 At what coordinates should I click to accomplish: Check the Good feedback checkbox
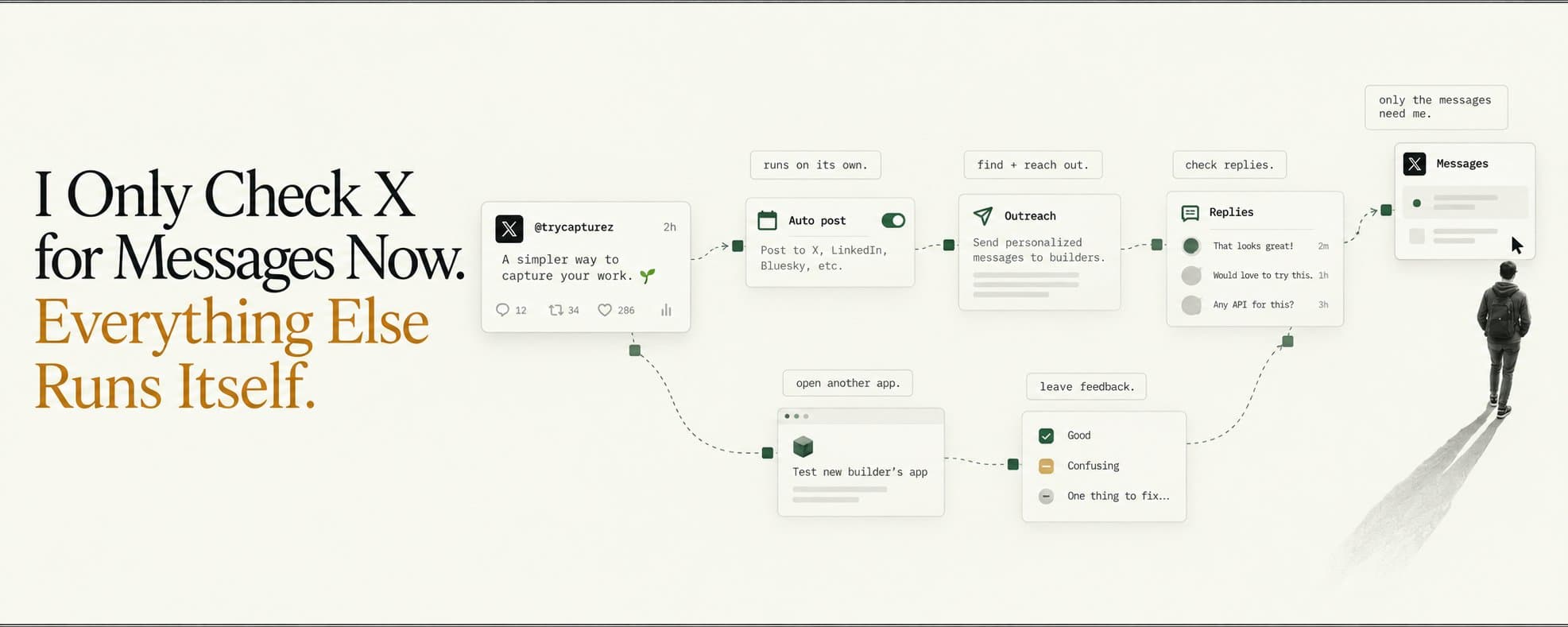[1046, 435]
